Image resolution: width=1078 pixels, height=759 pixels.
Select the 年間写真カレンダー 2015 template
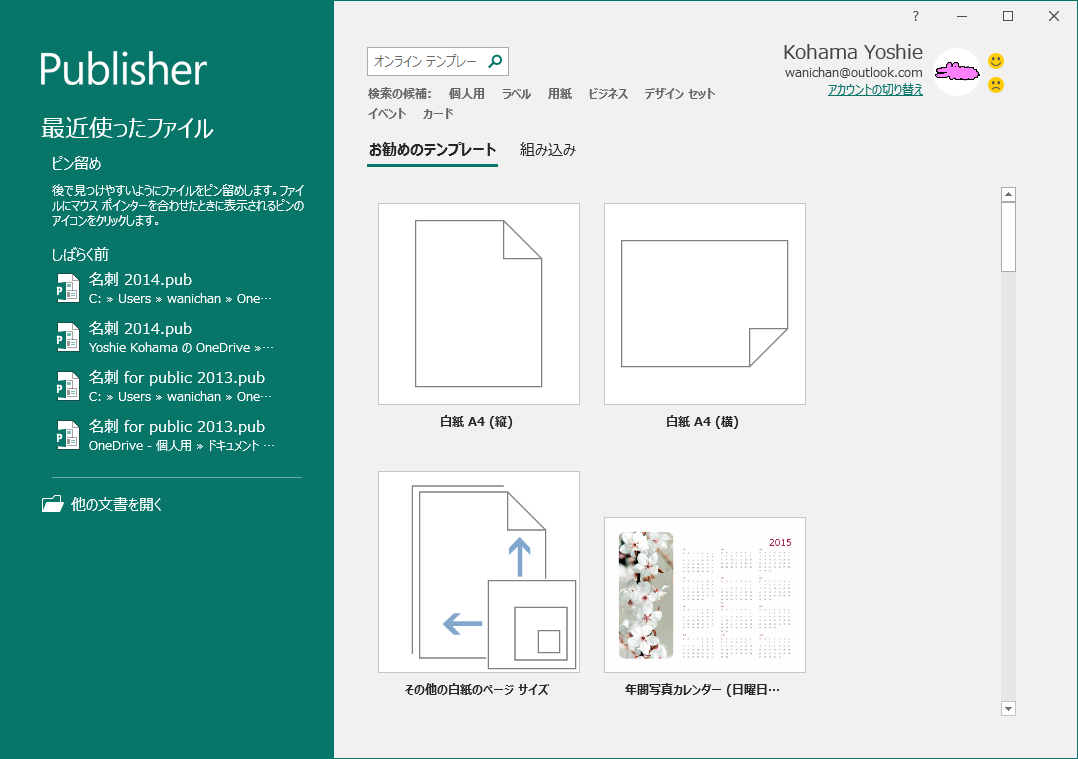(705, 595)
